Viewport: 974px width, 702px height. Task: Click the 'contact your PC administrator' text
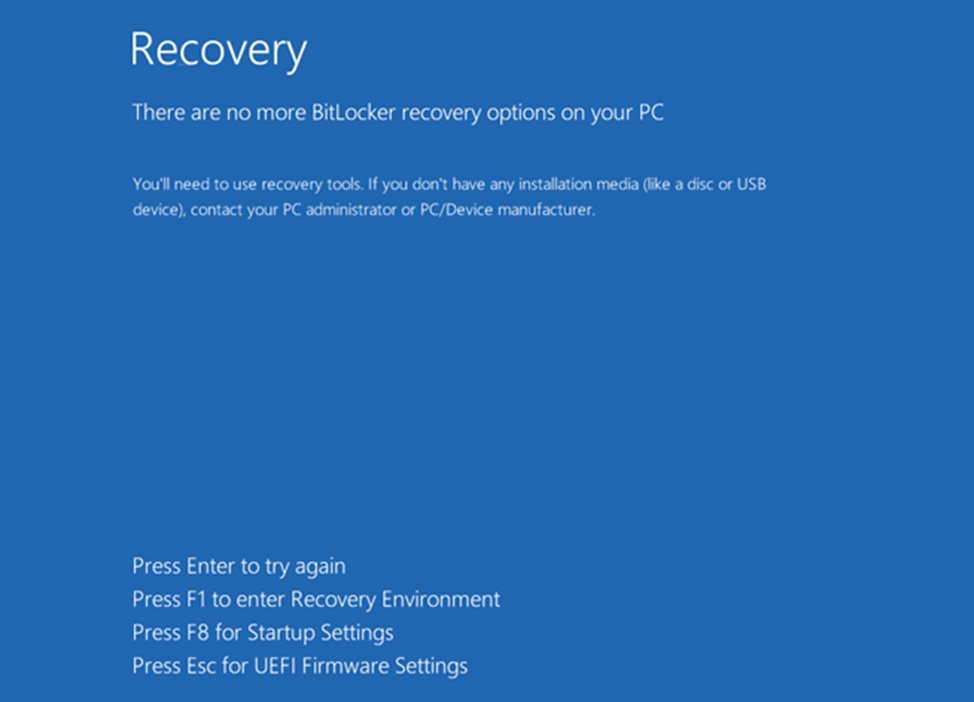(x=293, y=210)
